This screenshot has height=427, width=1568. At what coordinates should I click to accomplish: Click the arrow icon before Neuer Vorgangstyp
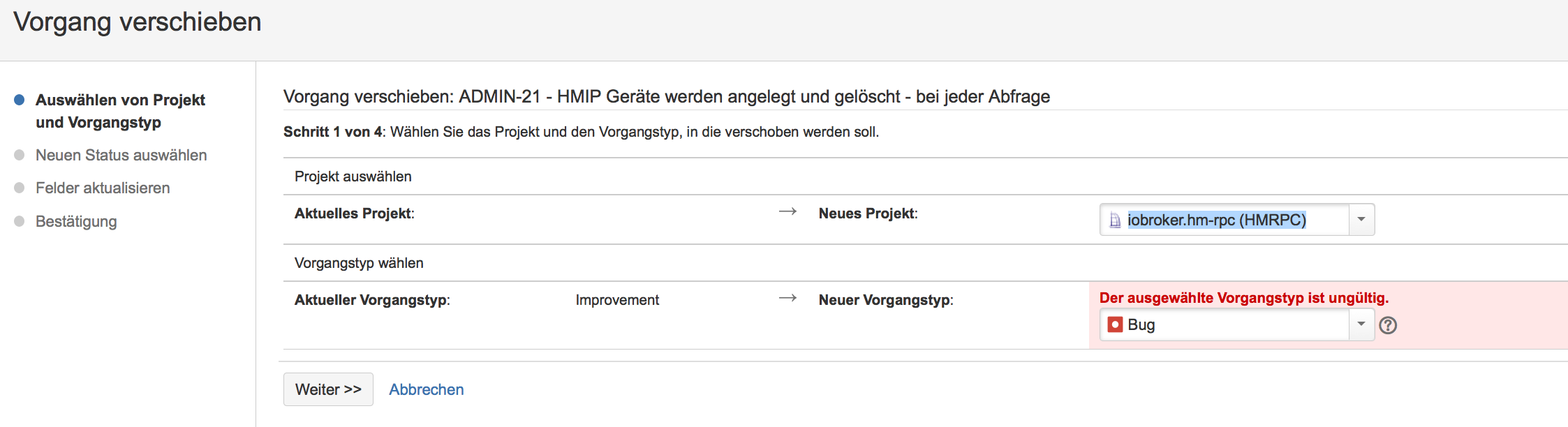coord(787,298)
